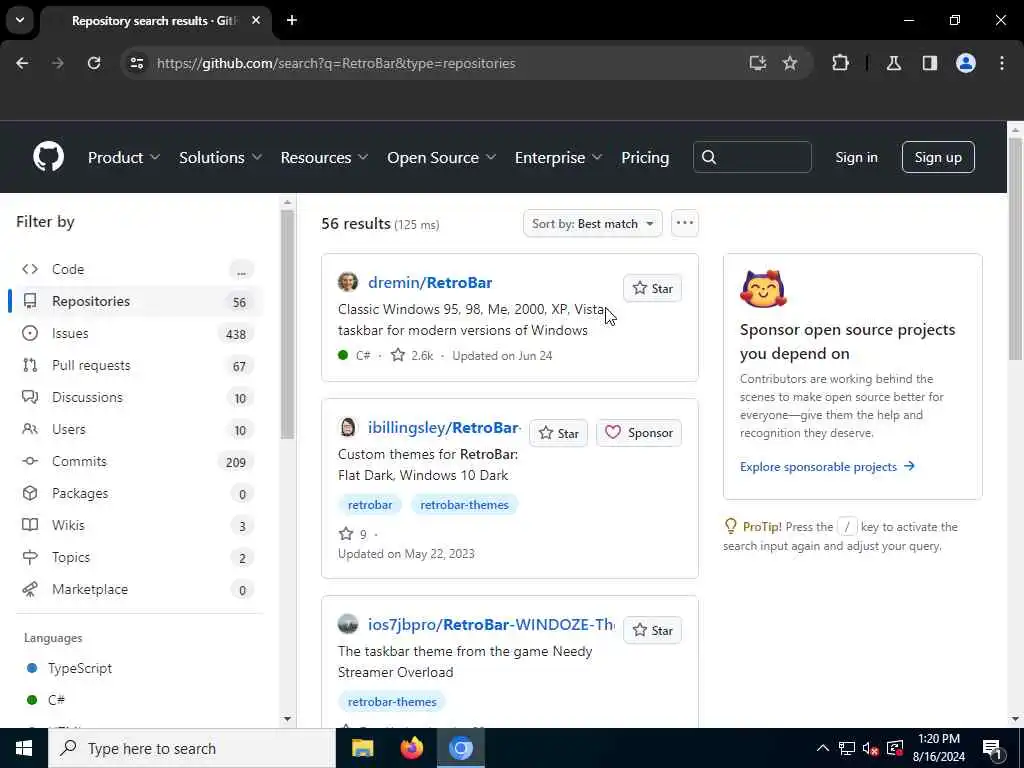Open the Chrome three-dot menu
This screenshot has height=768, width=1024.
[1002, 63]
